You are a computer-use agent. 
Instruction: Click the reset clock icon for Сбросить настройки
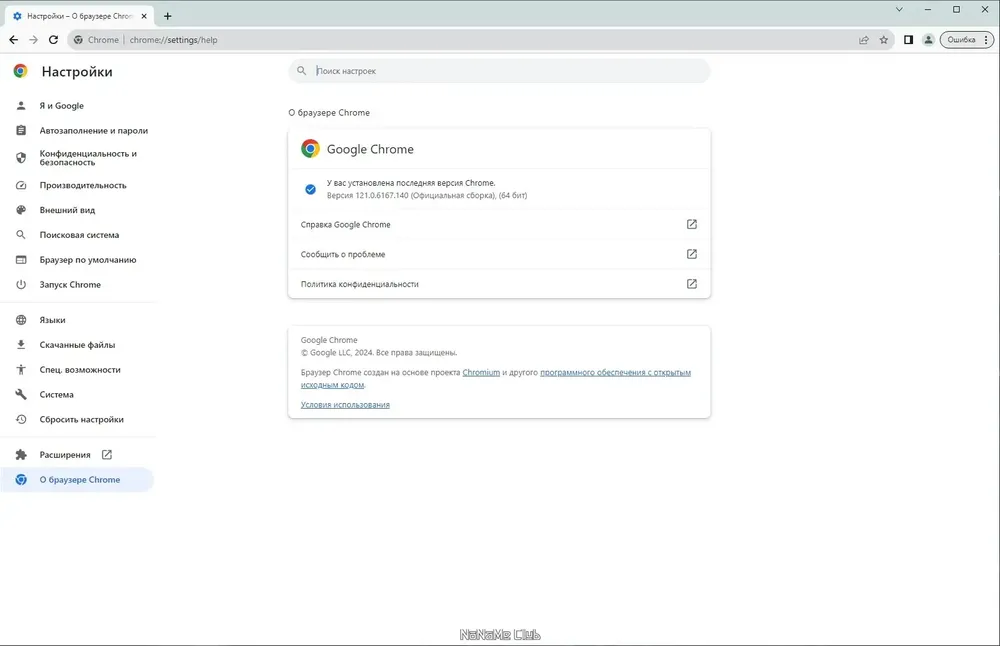tap(21, 420)
